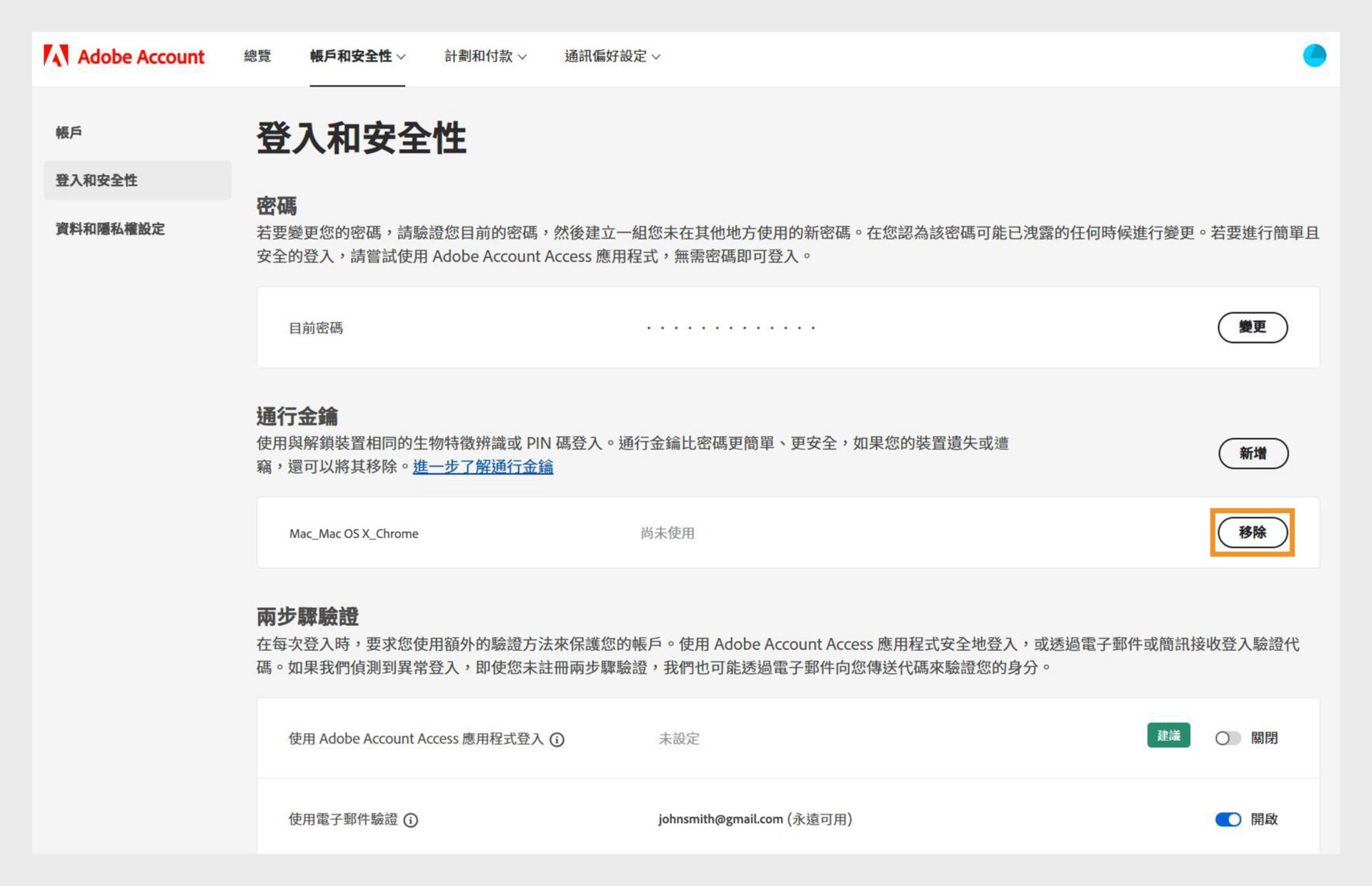The width and height of the screenshot is (1372, 886).
Task: Click the green 建議 badge
Action: pos(1168,736)
